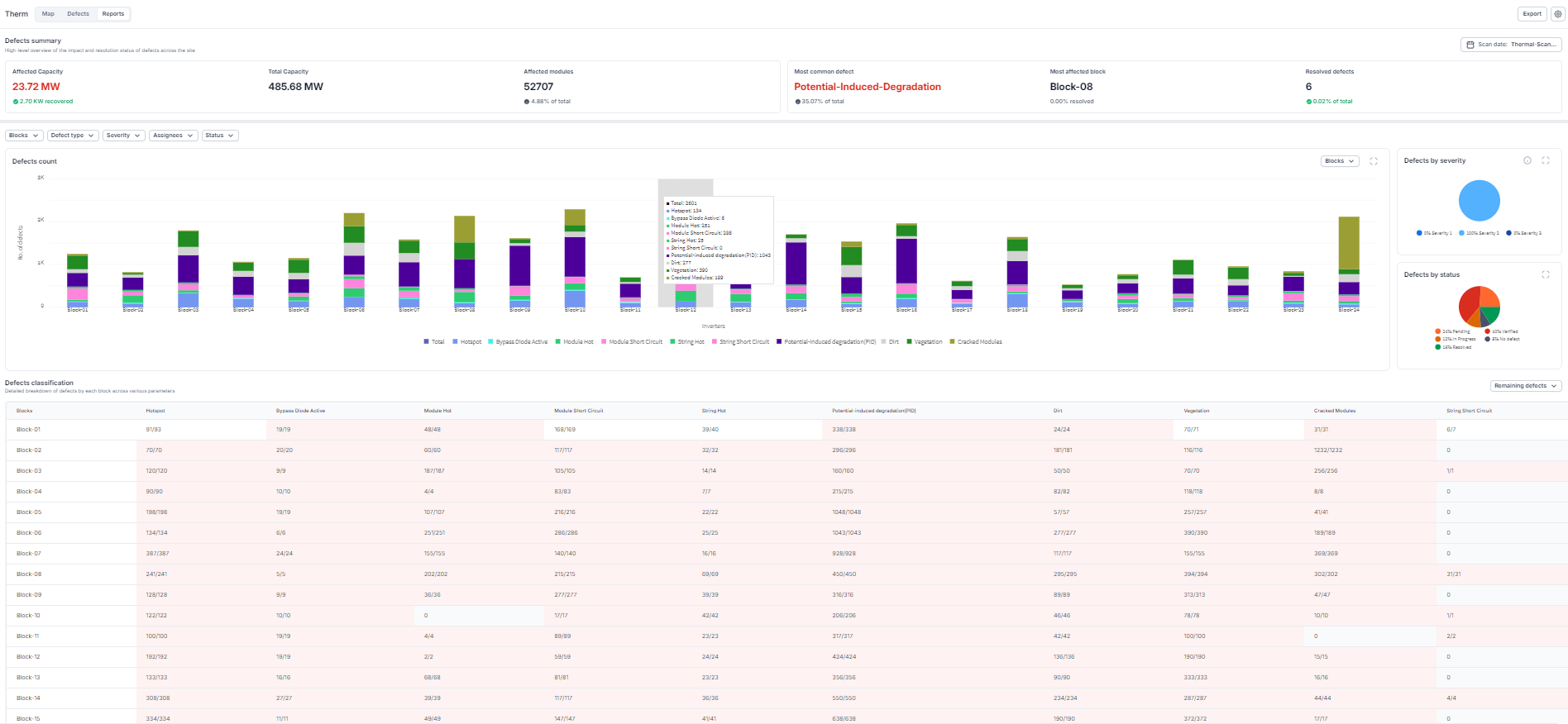Click the Block-06 bar in chart
This screenshot has height=724, width=1568.
354,260
